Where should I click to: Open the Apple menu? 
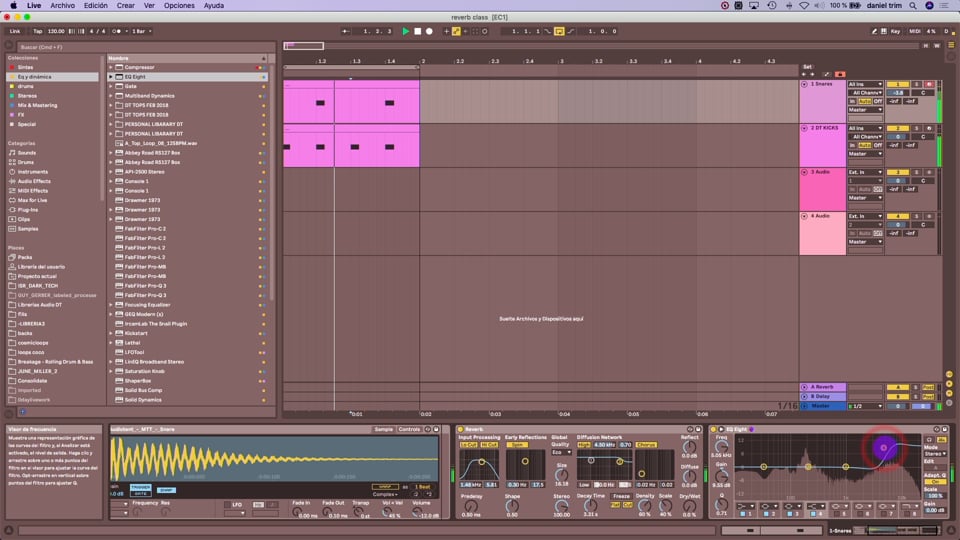[x=13, y=6]
